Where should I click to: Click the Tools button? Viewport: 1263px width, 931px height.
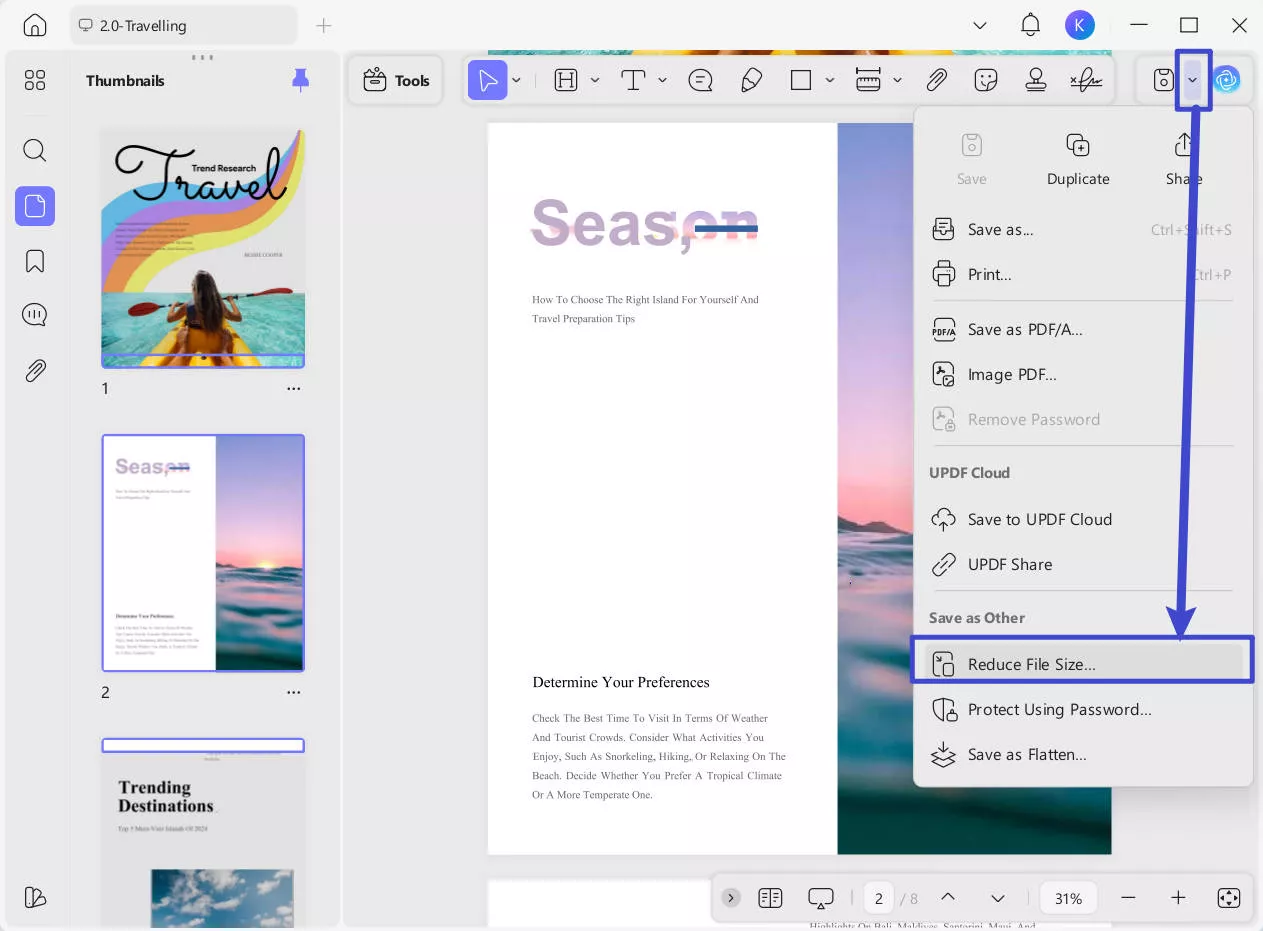coord(396,80)
